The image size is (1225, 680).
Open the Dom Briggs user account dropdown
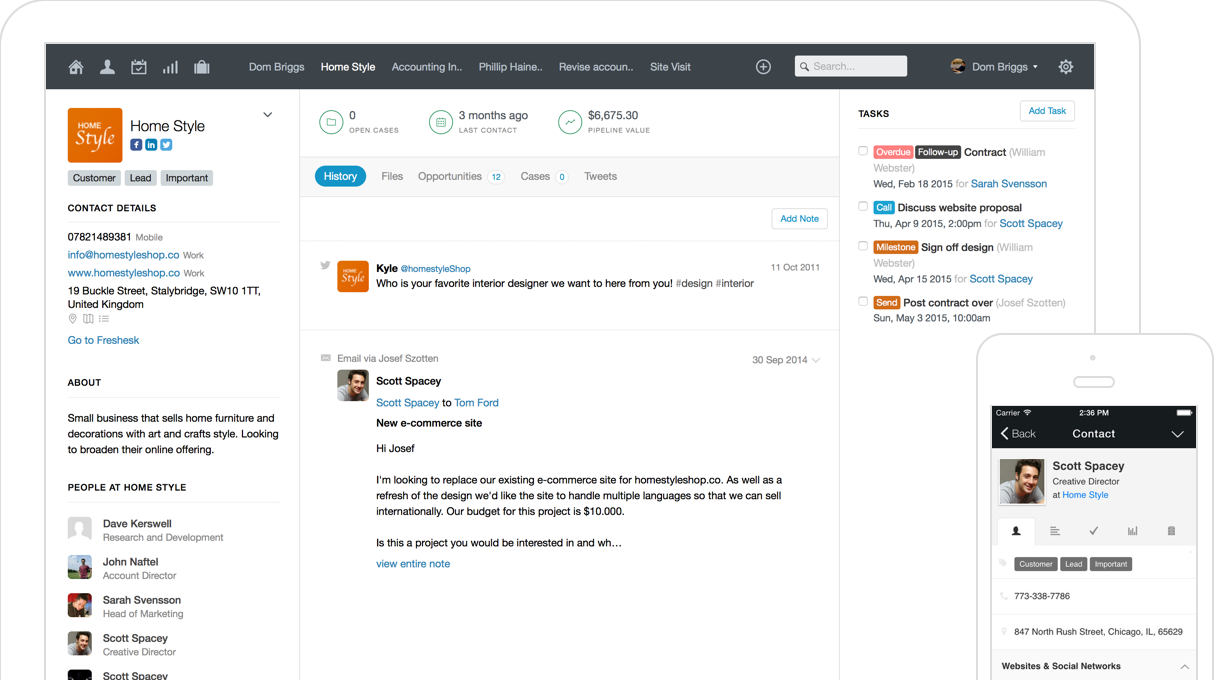pos(994,67)
